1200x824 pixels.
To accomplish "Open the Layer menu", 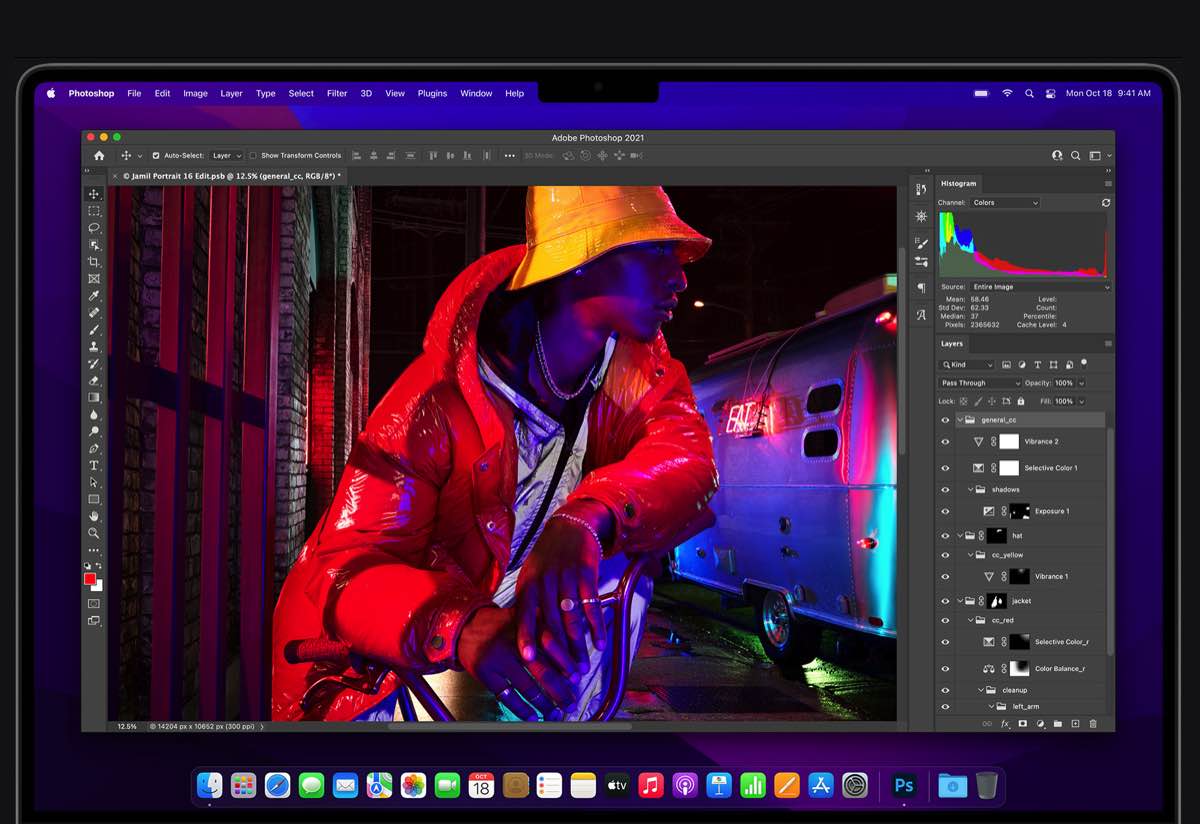I will [231, 93].
